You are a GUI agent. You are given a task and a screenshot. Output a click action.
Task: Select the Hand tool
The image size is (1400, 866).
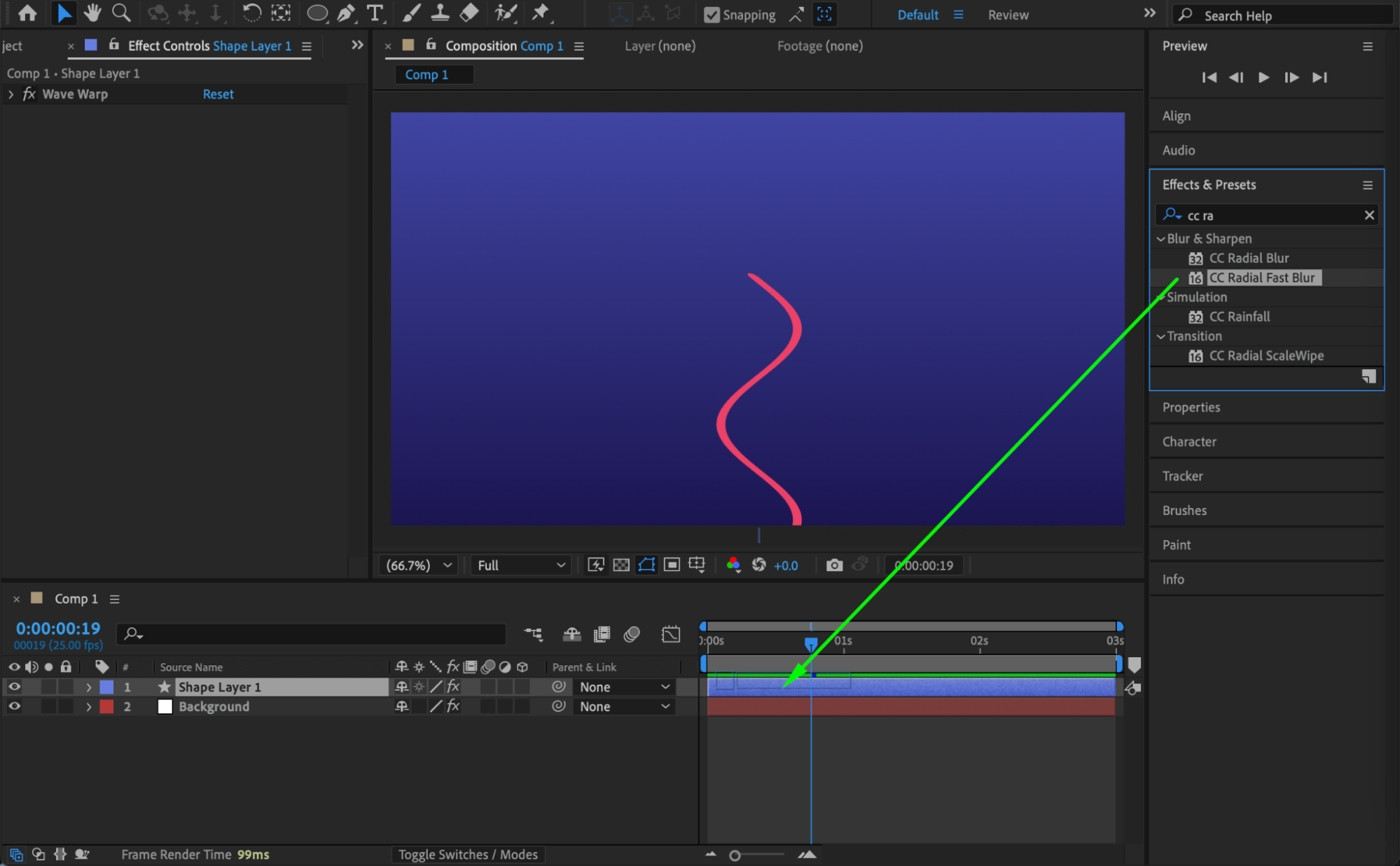click(92, 13)
